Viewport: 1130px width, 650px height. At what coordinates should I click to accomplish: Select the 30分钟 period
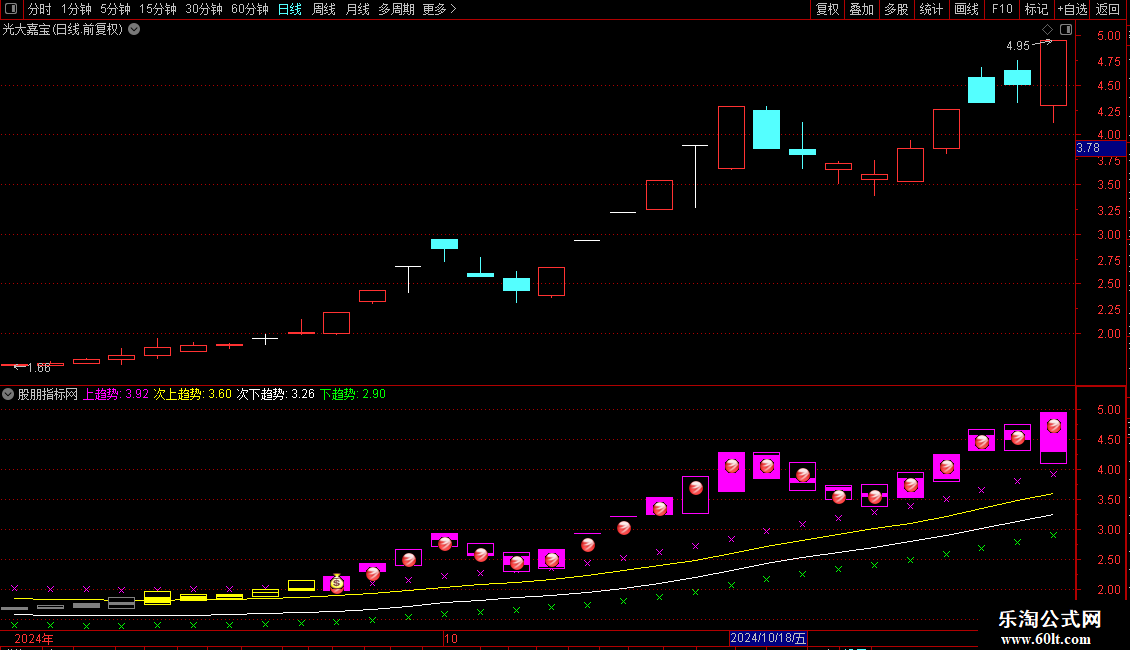click(204, 9)
